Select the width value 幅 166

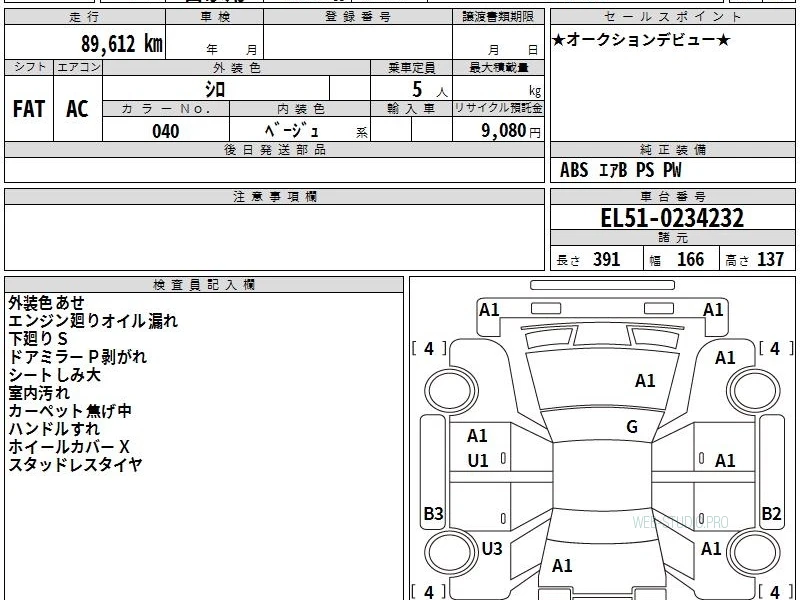tap(677, 260)
